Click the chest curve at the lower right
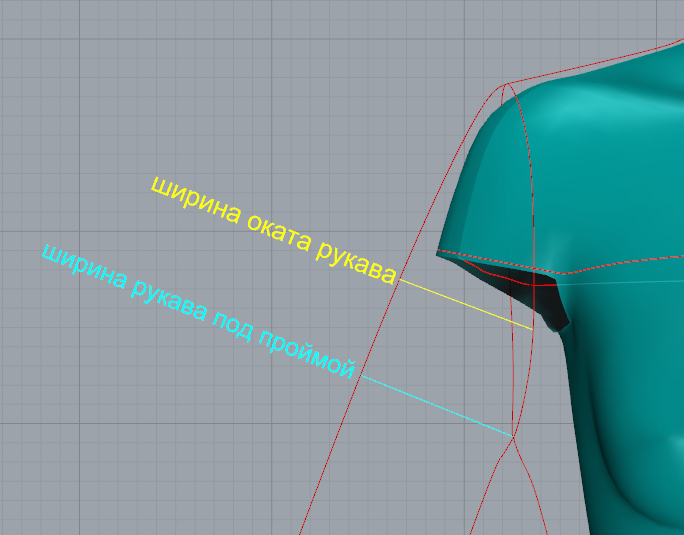This screenshot has height=535, width=684. pos(640,500)
